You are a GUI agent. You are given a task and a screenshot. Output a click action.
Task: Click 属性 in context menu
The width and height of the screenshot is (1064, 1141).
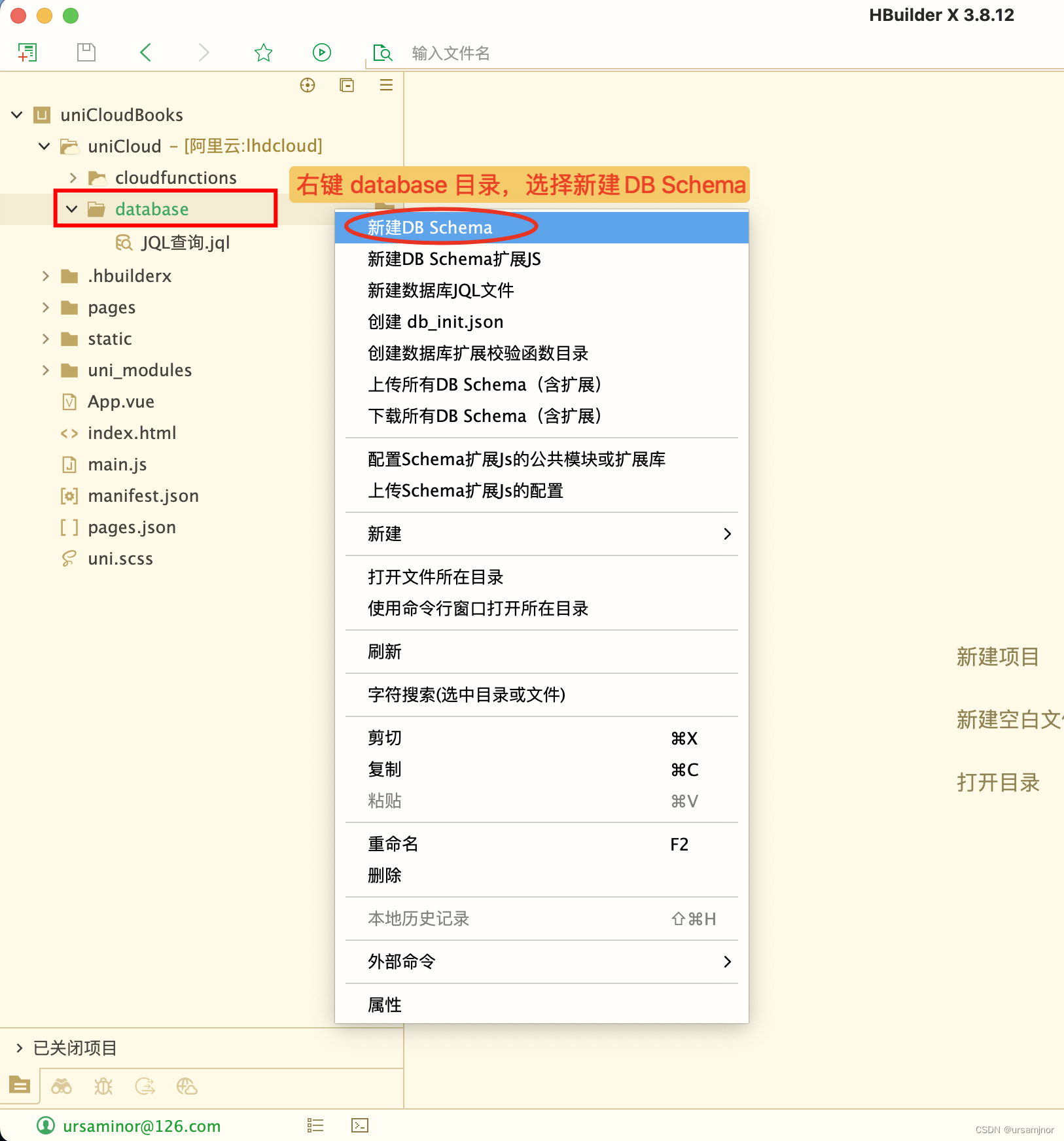[542, 1005]
